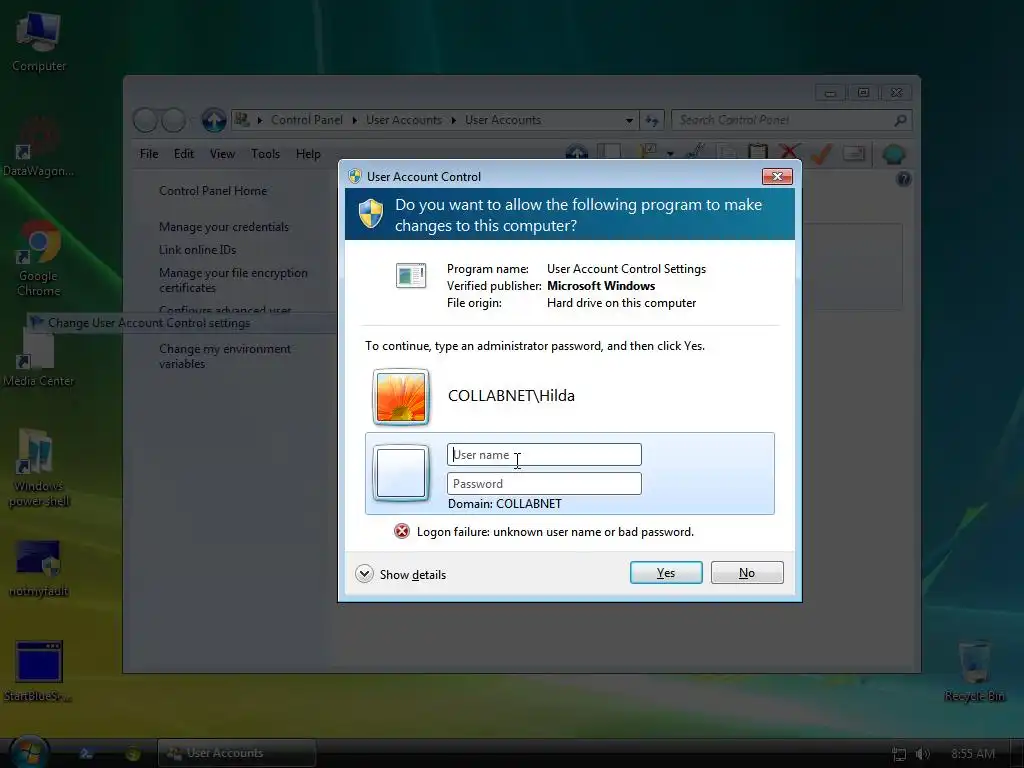This screenshot has height=768, width=1024.
Task: Select the blank other-user account tile
Action: tap(401, 473)
